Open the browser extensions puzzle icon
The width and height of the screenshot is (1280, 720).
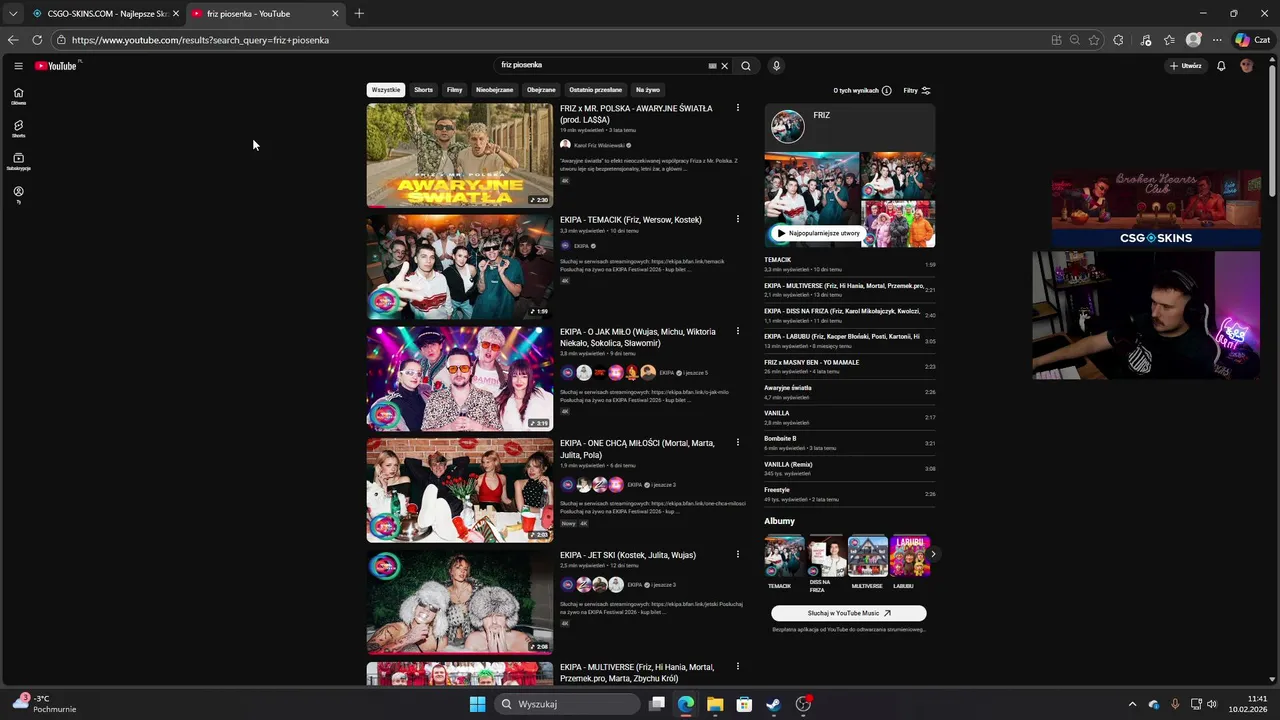point(1118,40)
